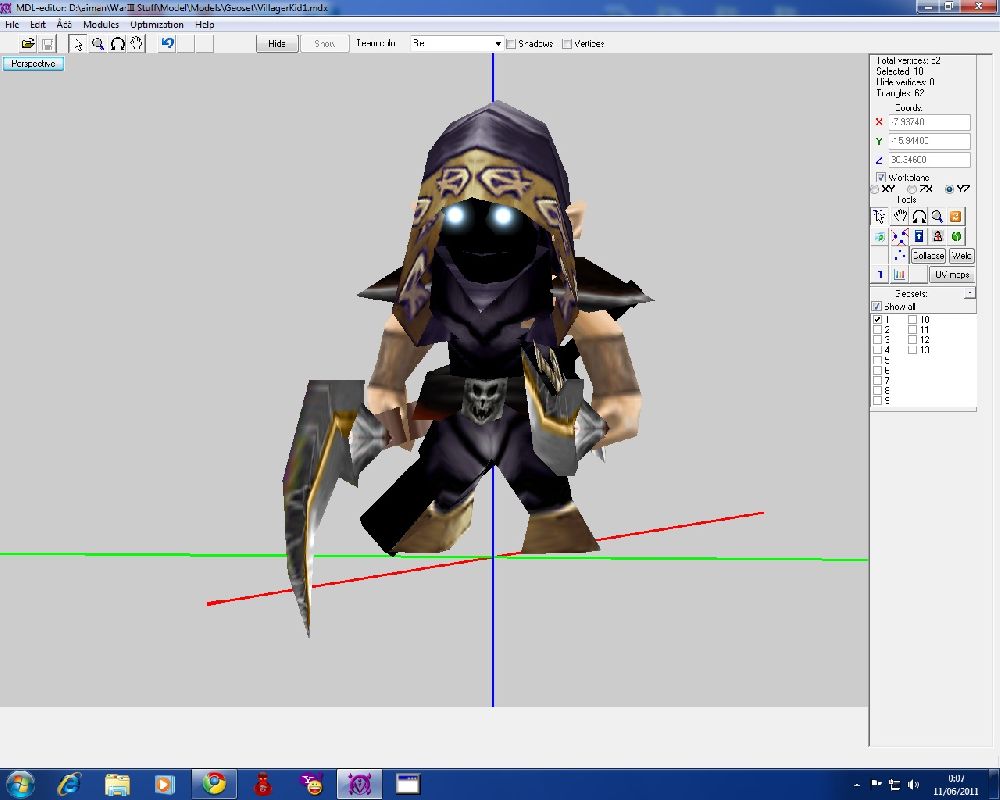Click the Perspective view button

pos(33,64)
